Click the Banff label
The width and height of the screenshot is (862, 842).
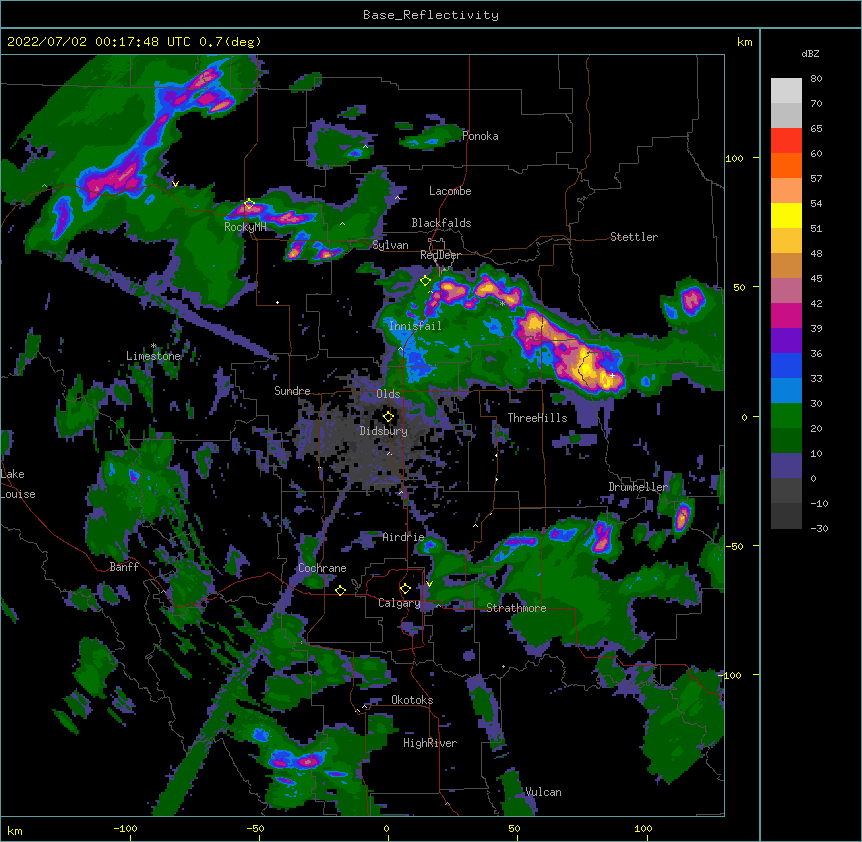[x=124, y=567]
